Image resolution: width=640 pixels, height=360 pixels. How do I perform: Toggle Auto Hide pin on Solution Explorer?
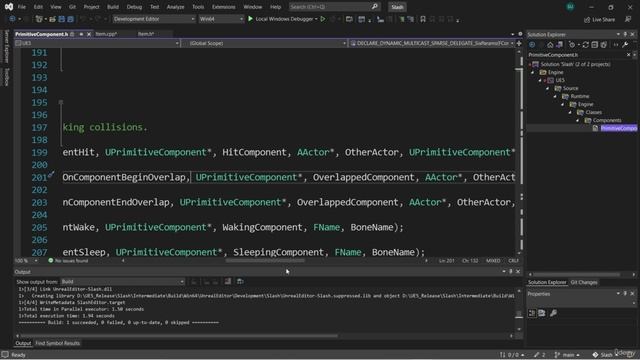pyautogui.click(x=625, y=34)
